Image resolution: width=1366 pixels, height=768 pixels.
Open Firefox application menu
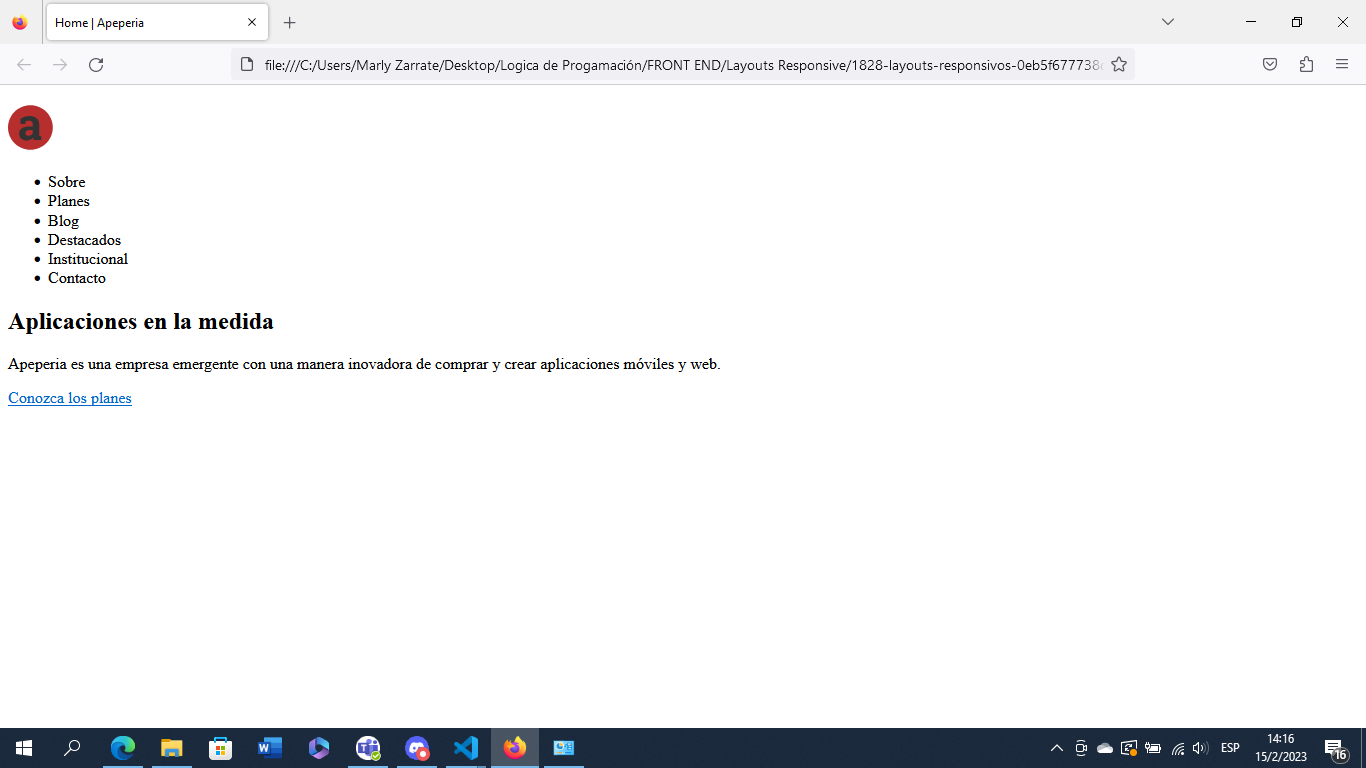(x=1342, y=65)
